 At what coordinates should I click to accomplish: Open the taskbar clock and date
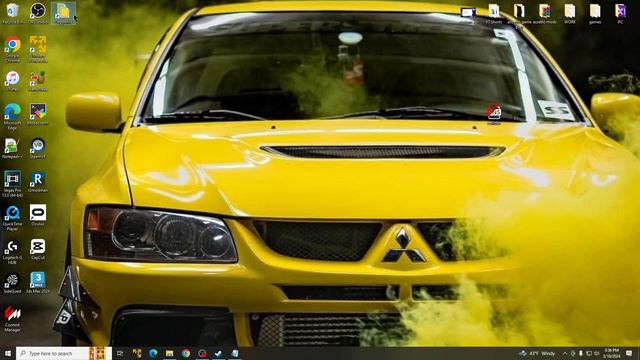click(611, 353)
